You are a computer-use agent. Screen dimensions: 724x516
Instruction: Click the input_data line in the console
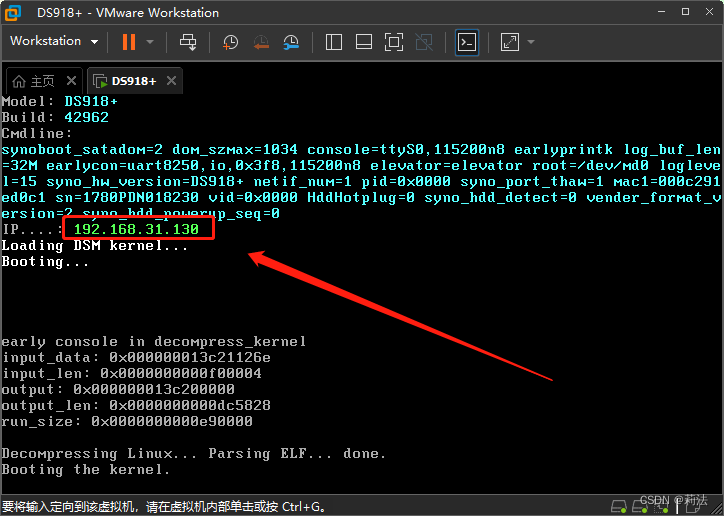[x=136, y=357]
